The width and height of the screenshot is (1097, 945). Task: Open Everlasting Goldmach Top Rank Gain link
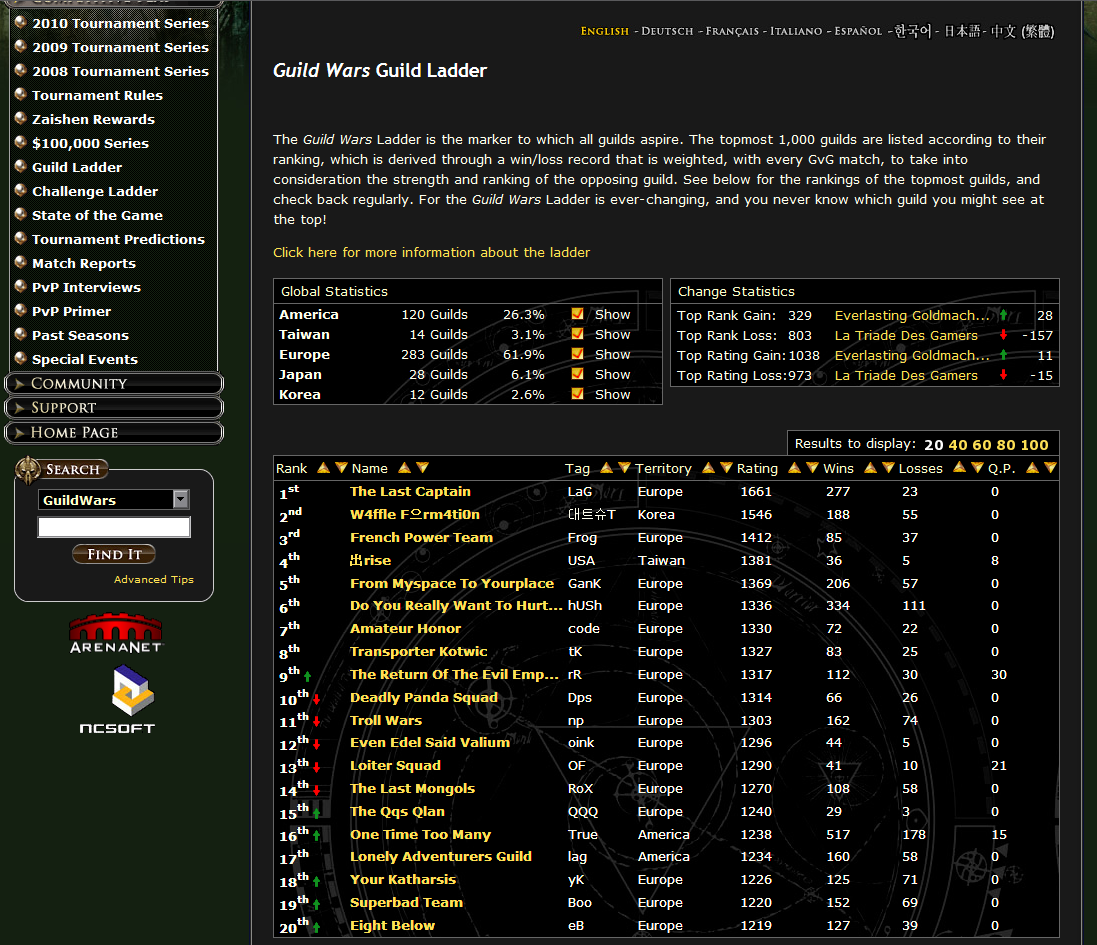(912, 315)
